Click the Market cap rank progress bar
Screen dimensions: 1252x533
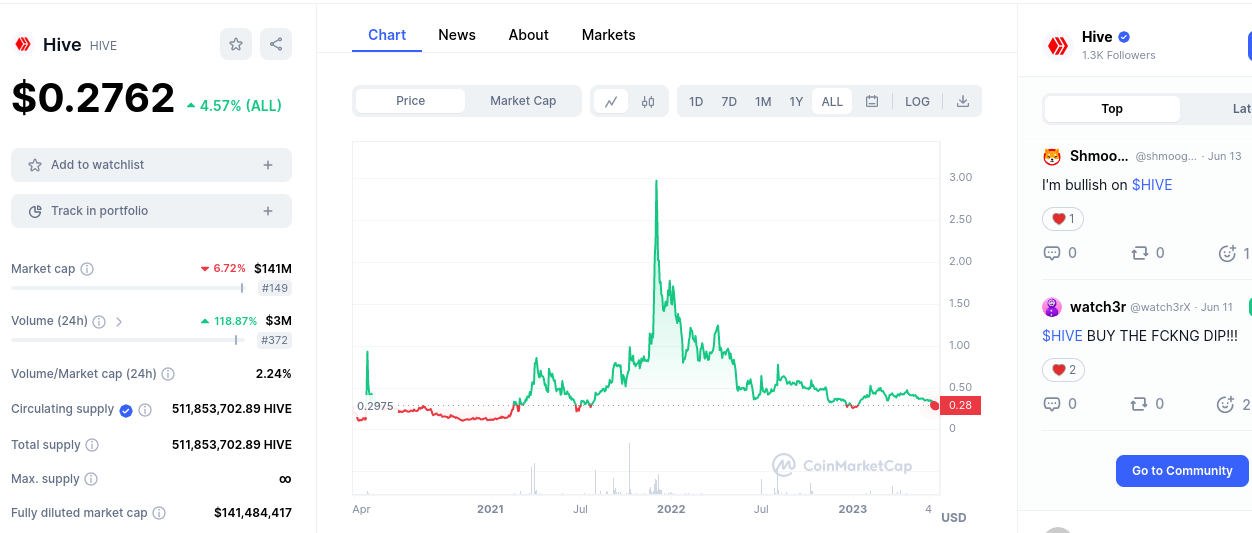tap(127, 288)
